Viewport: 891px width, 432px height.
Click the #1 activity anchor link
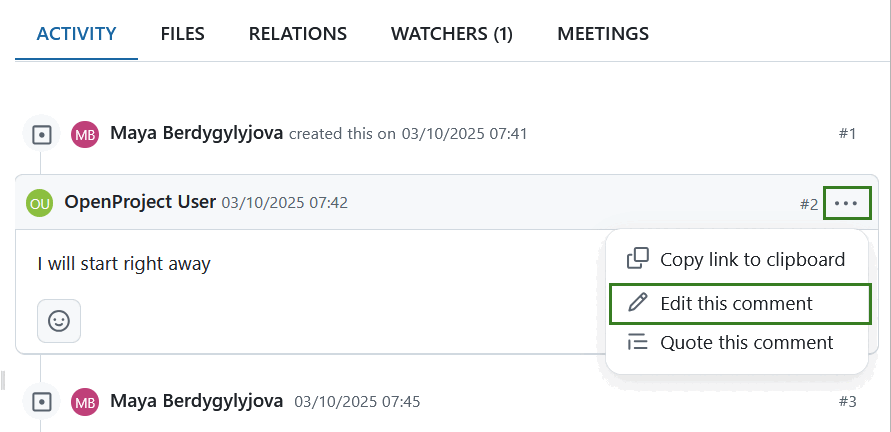pyautogui.click(x=847, y=134)
